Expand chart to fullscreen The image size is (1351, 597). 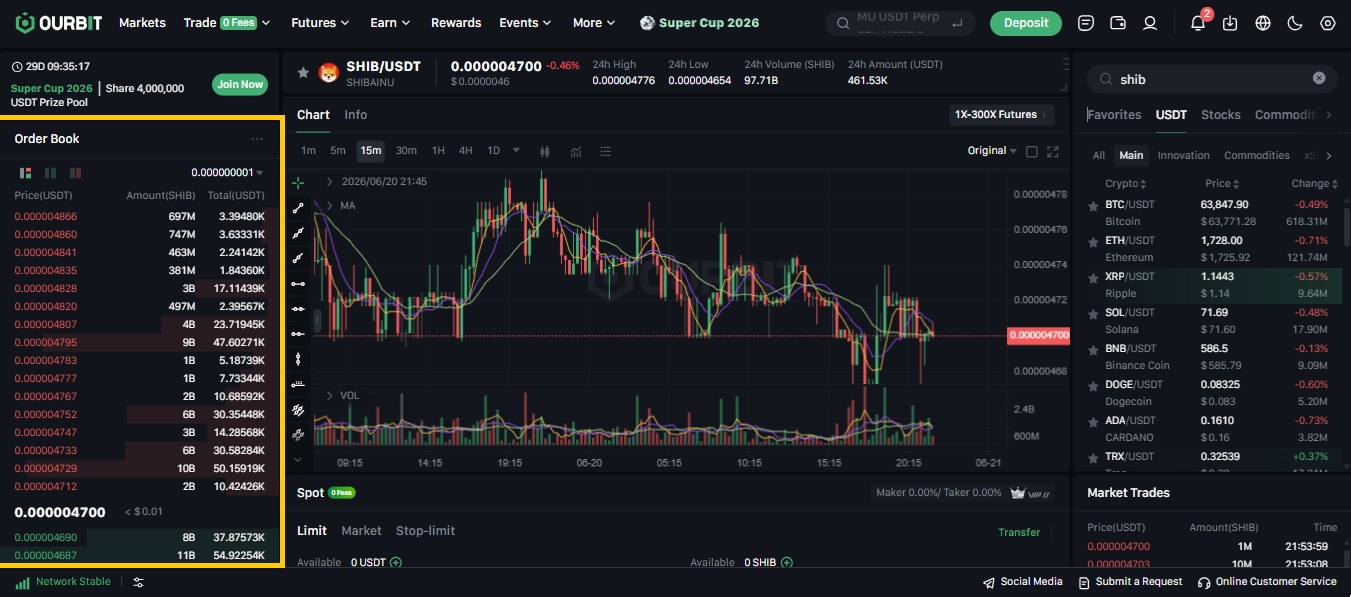click(1053, 151)
